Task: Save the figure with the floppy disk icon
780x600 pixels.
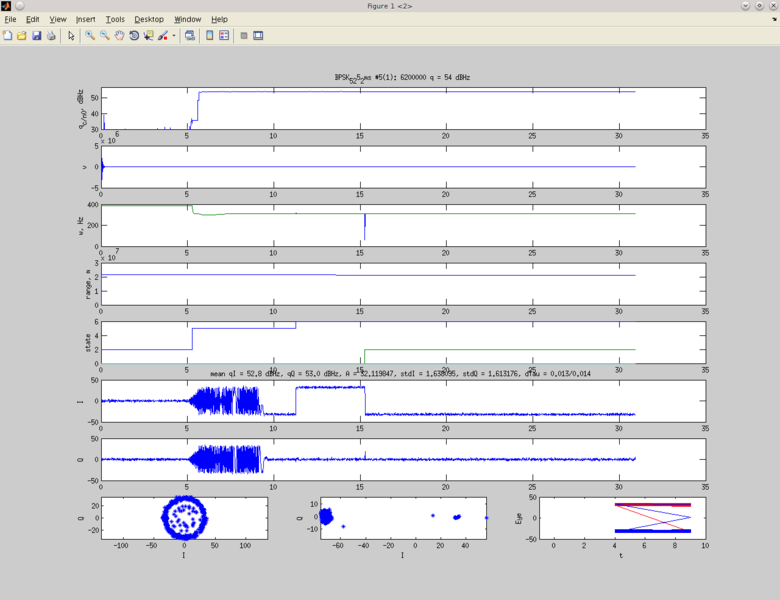Action: tap(37, 36)
